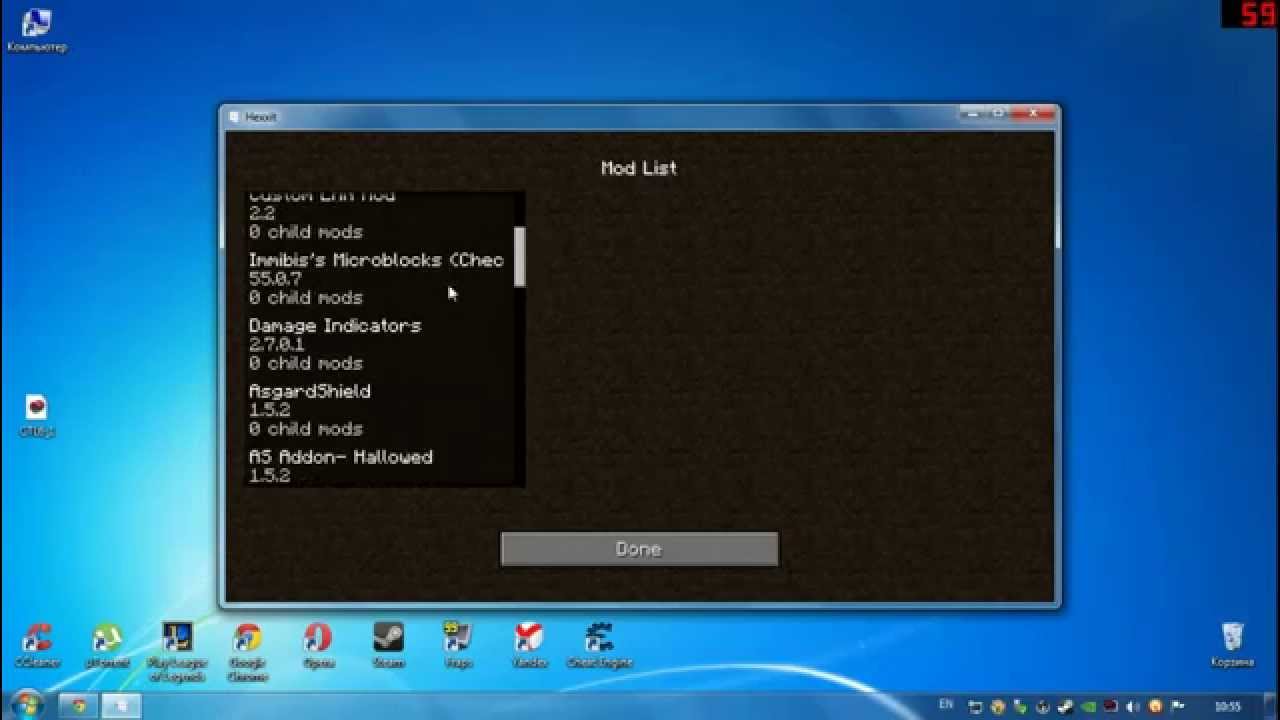Open the Windows Start menu orb

click(x=26, y=704)
